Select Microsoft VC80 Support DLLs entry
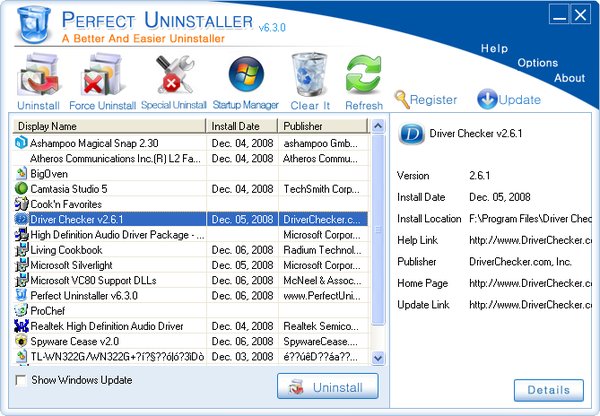600x416 pixels. [93, 281]
